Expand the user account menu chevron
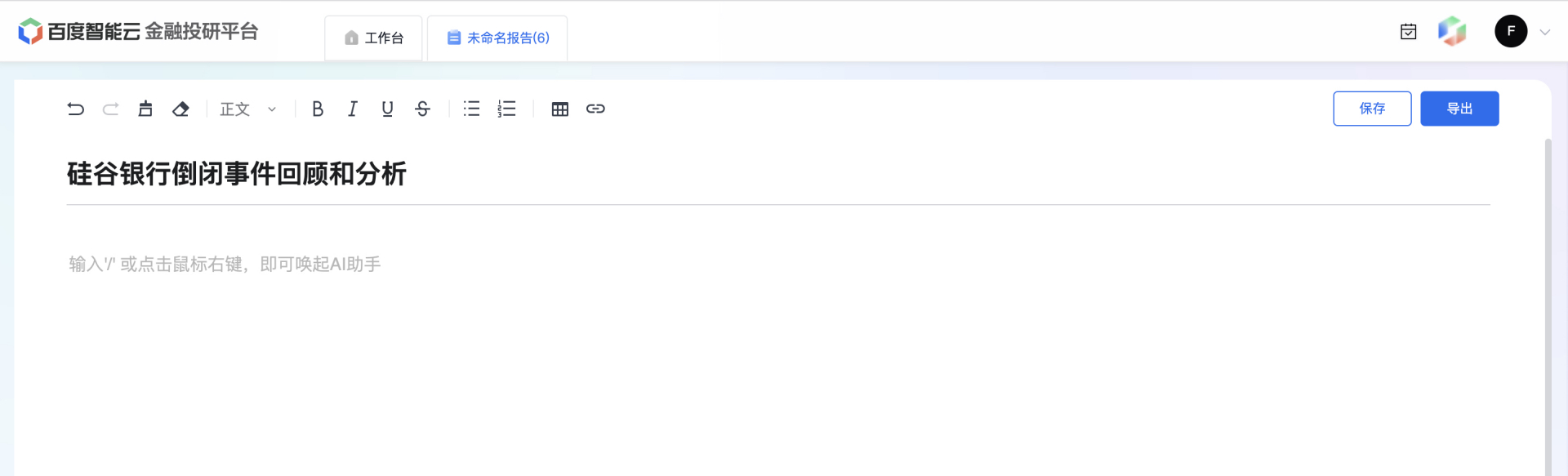Screen dimensions: 1568x476 point(1545,33)
